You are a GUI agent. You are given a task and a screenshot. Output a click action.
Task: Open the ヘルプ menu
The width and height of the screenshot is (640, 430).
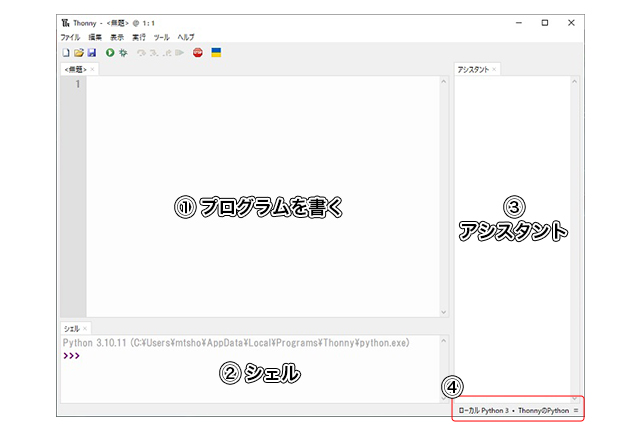[186, 37]
